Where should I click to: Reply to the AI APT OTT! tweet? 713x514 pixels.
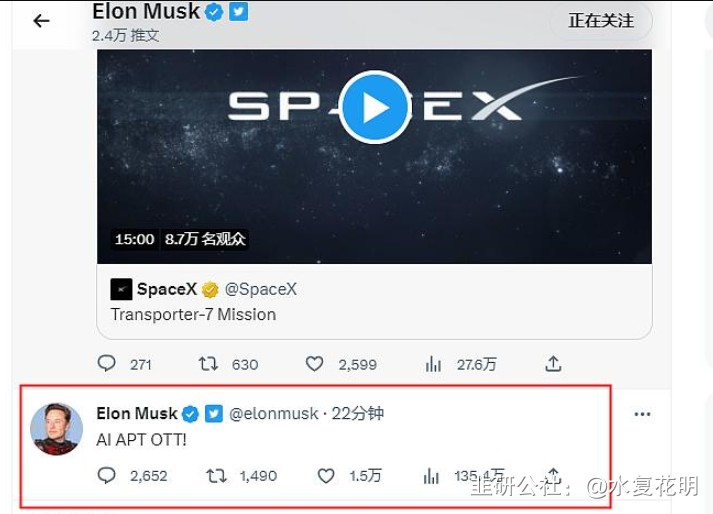pyautogui.click(x=107, y=476)
